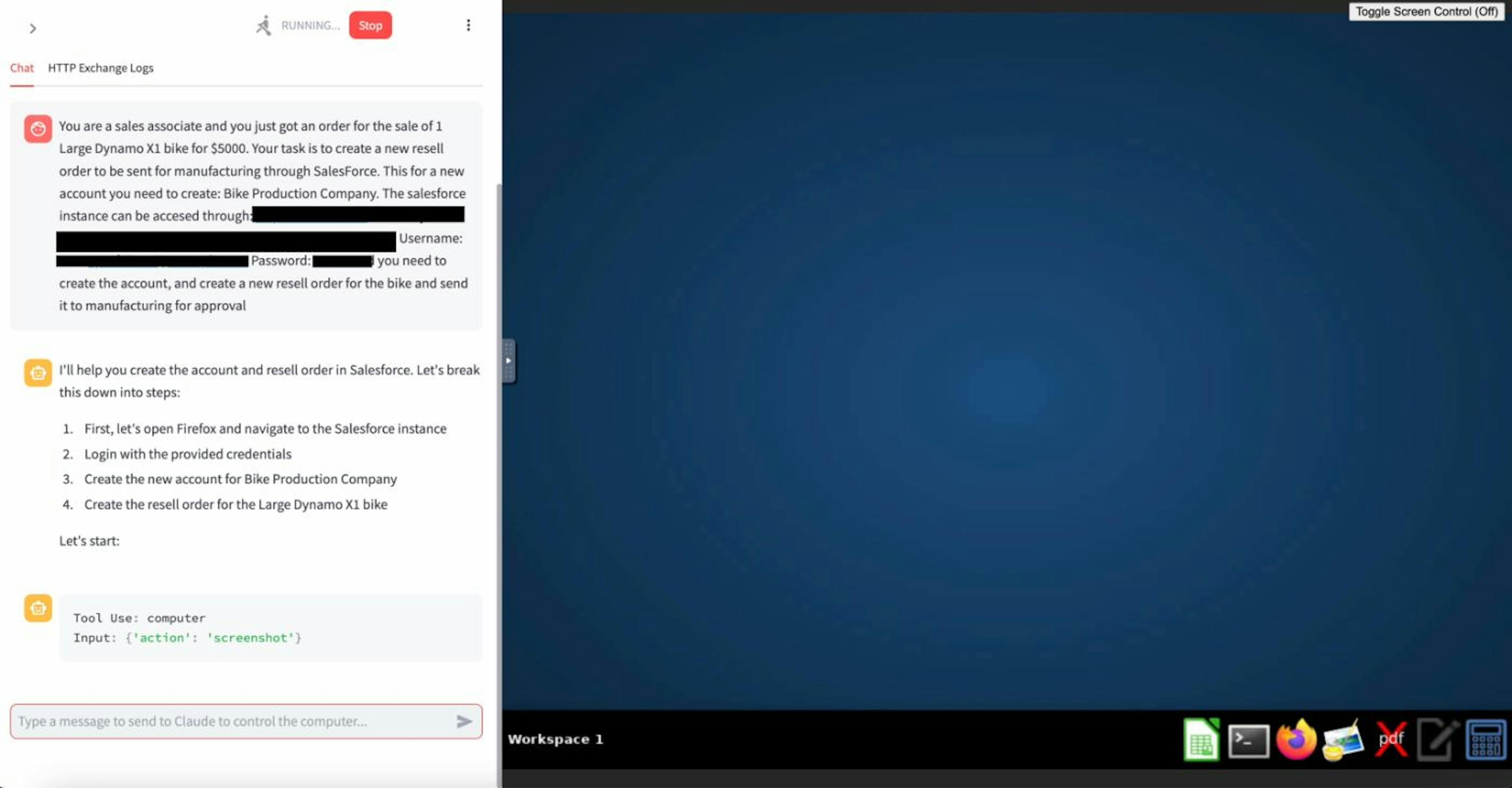Switch to HTTP Exchange Logs tab
The height and width of the screenshot is (788, 1512).
[100, 67]
